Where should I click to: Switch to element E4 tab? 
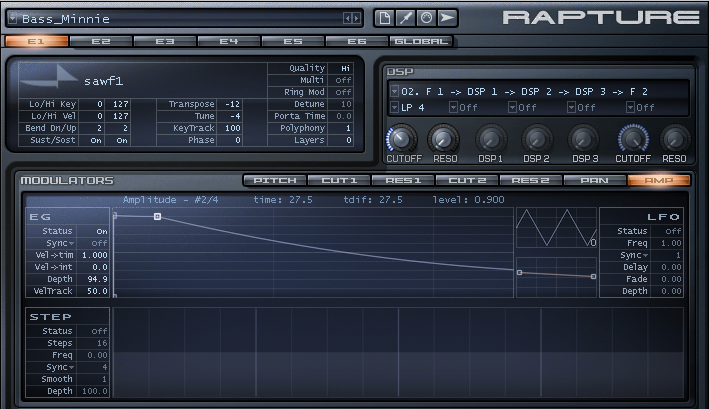point(229,41)
